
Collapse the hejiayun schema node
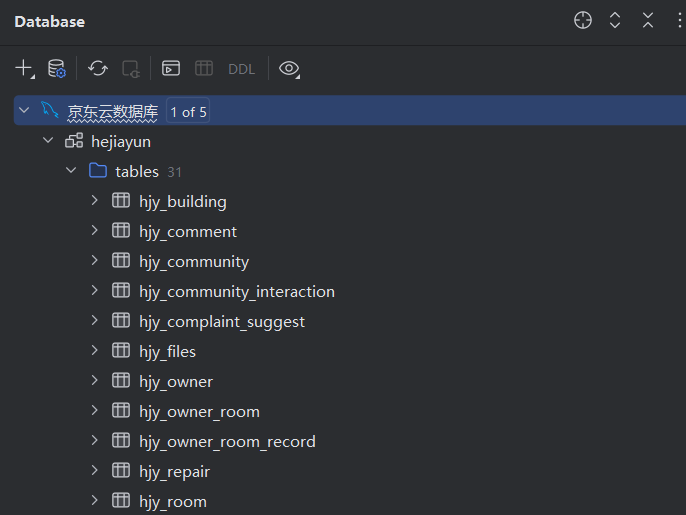point(48,141)
